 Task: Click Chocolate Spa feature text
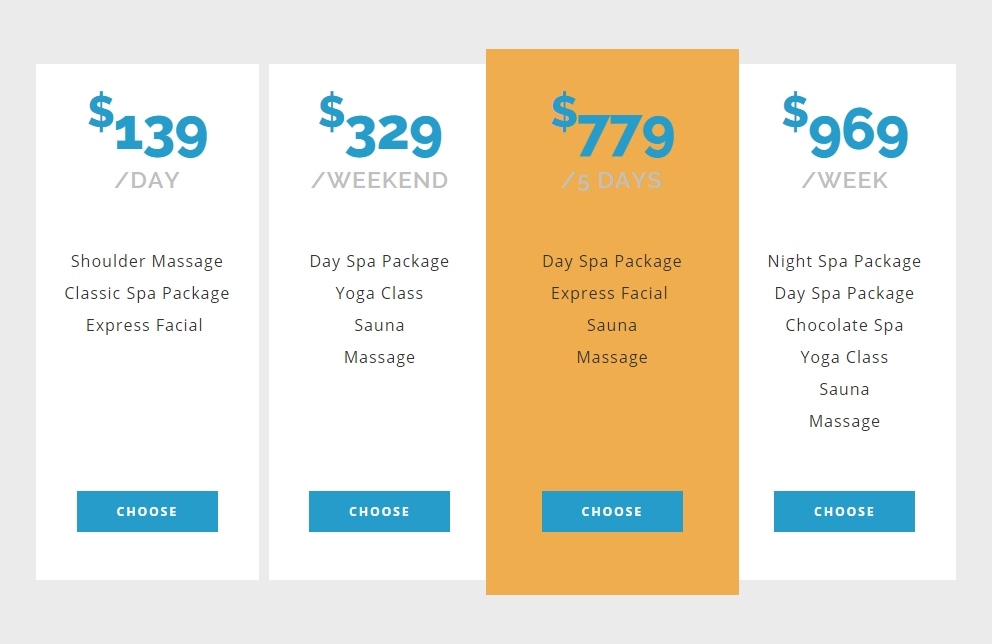click(845, 325)
